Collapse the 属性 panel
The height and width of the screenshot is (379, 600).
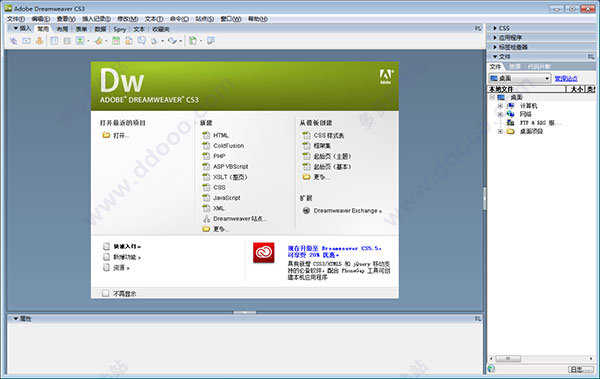click(x=16, y=319)
